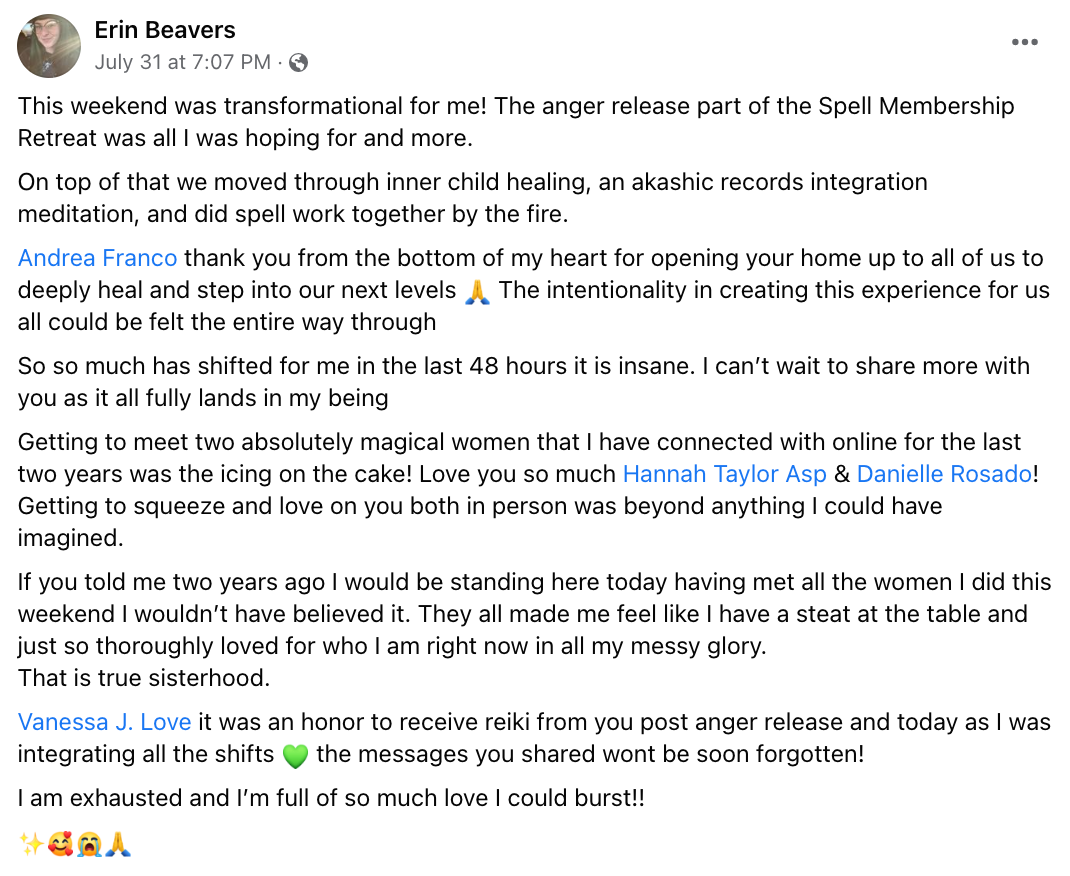Click the loudly crying face emoji

tap(90, 845)
